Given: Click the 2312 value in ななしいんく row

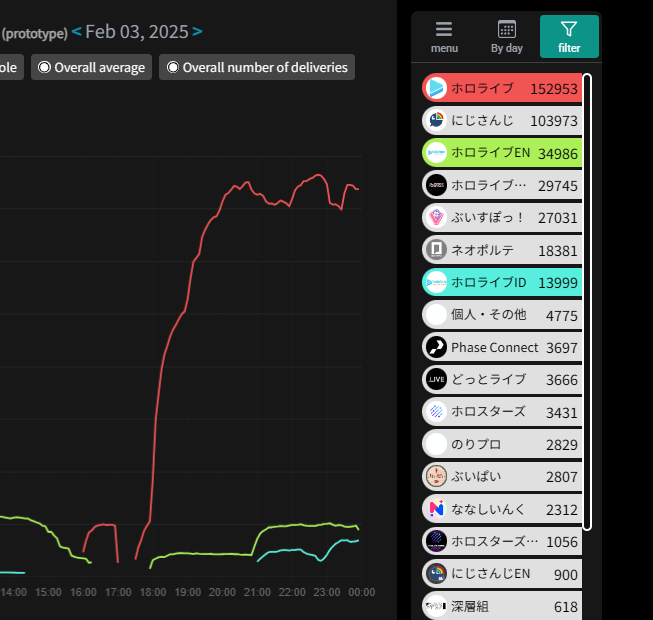Looking at the screenshot, I should click(x=562, y=510).
